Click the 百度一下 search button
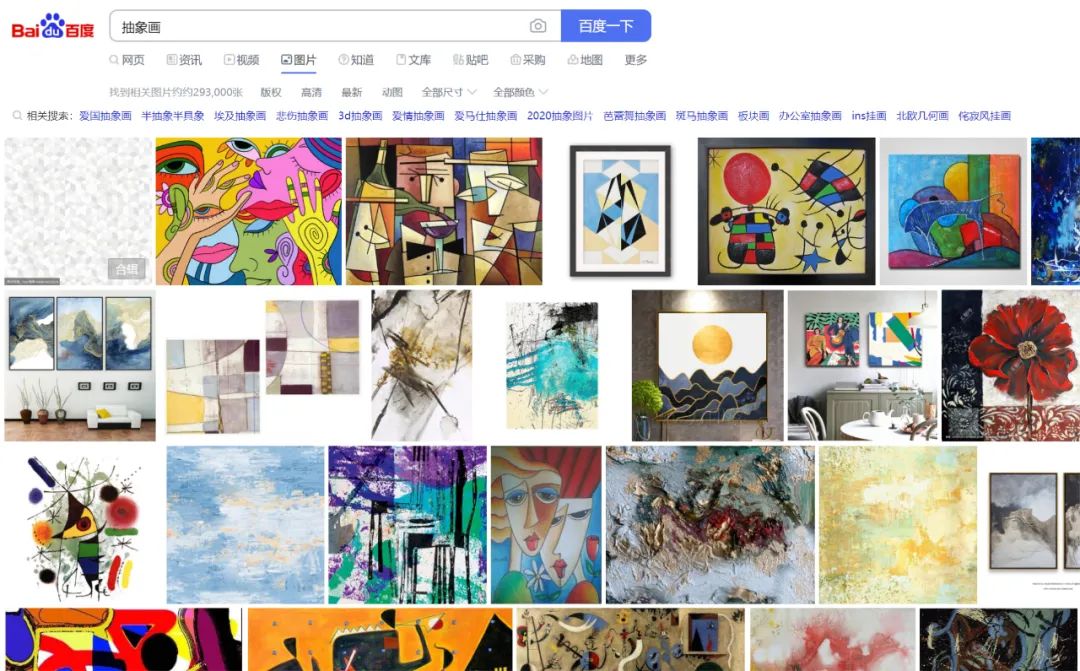Image resolution: width=1080 pixels, height=671 pixels. pos(605,26)
